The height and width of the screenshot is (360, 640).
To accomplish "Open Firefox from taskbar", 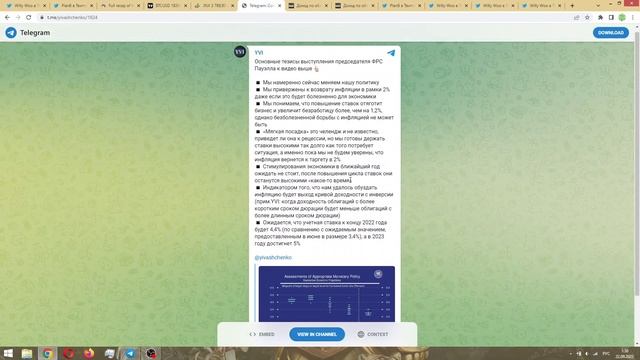I will pos(89,353).
